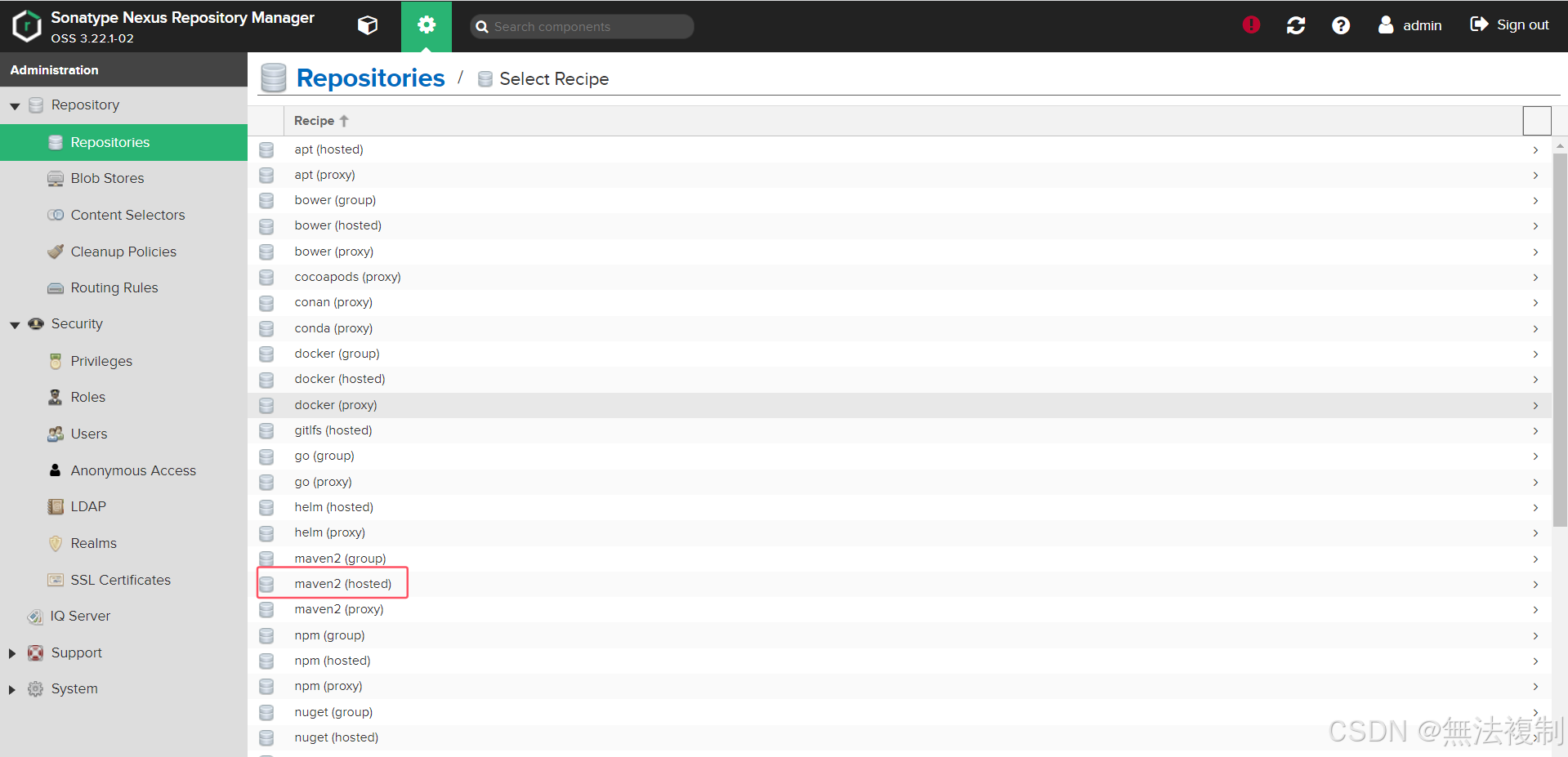Collapse the Security tree section
Viewport: 1568px width, 757px height.
pyautogui.click(x=15, y=325)
